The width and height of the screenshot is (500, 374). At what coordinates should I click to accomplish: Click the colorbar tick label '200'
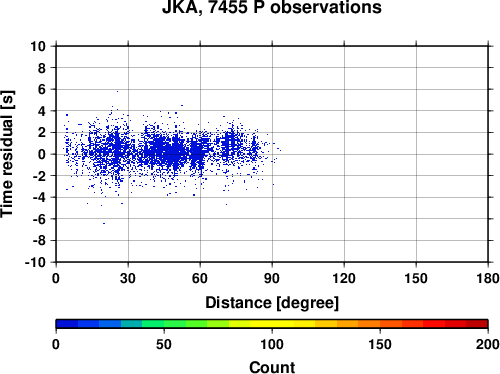click(x=488, y=344)
